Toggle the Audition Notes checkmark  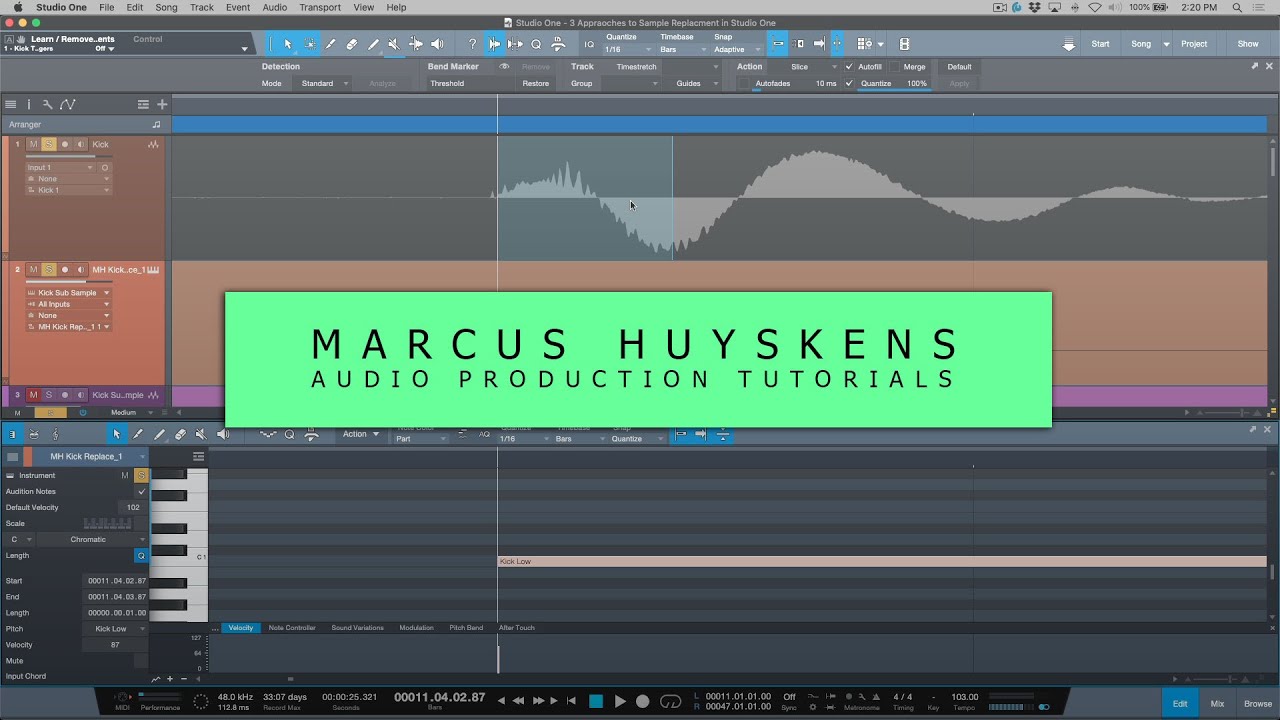click(x=141, y=491)
